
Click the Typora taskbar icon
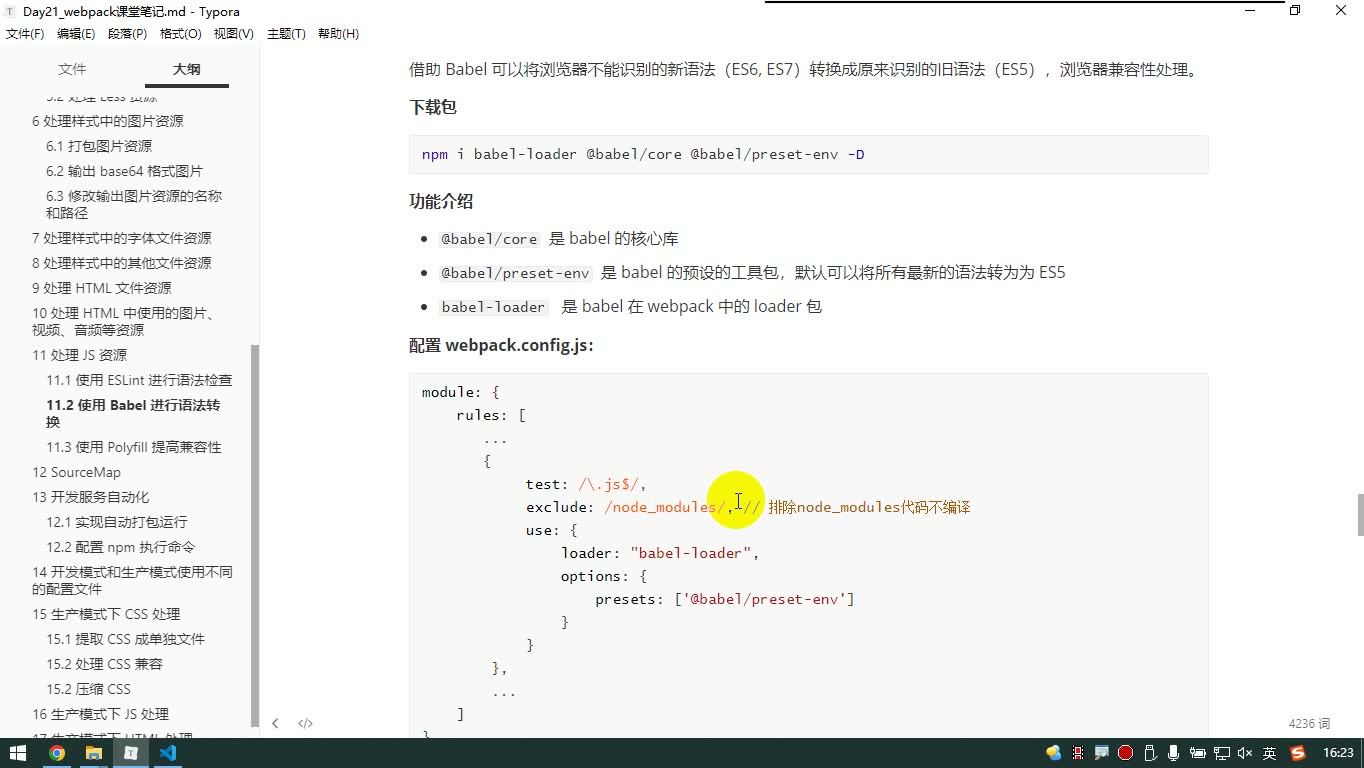131,753
